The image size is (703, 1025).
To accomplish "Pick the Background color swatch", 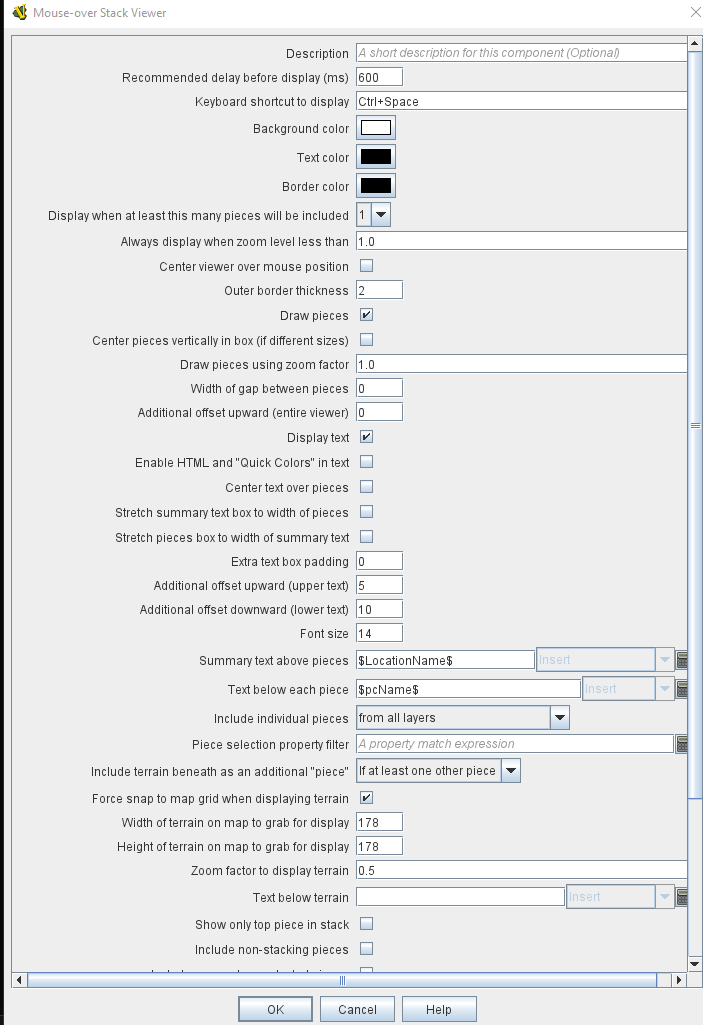I will click(x=376, y=127).
